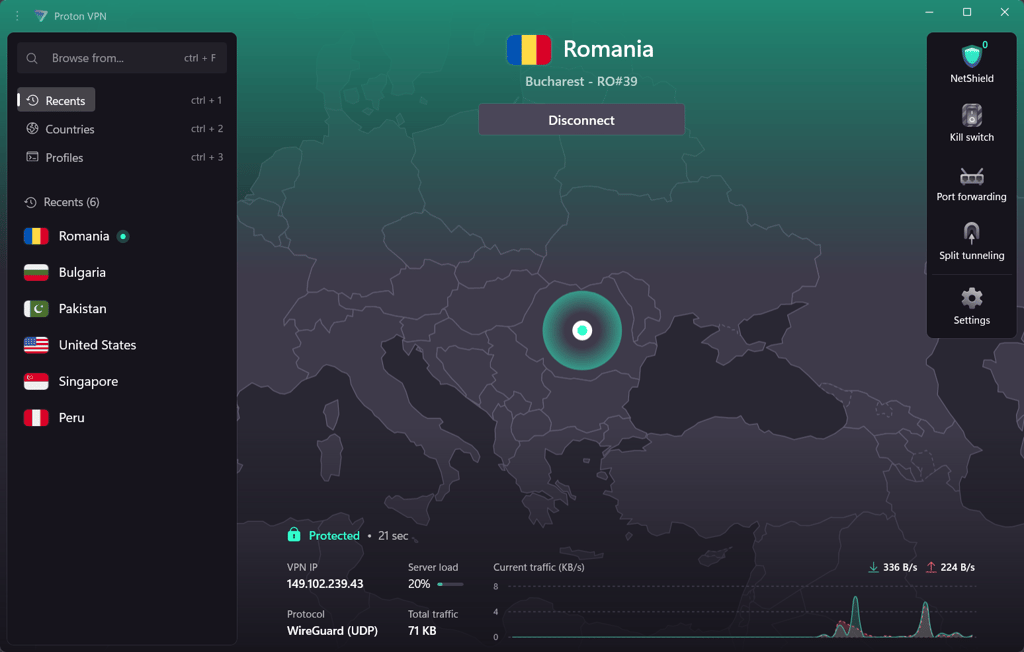Click the VPN IP 149.102.239.43
1024x652 pixels.
tap(325, 583)
